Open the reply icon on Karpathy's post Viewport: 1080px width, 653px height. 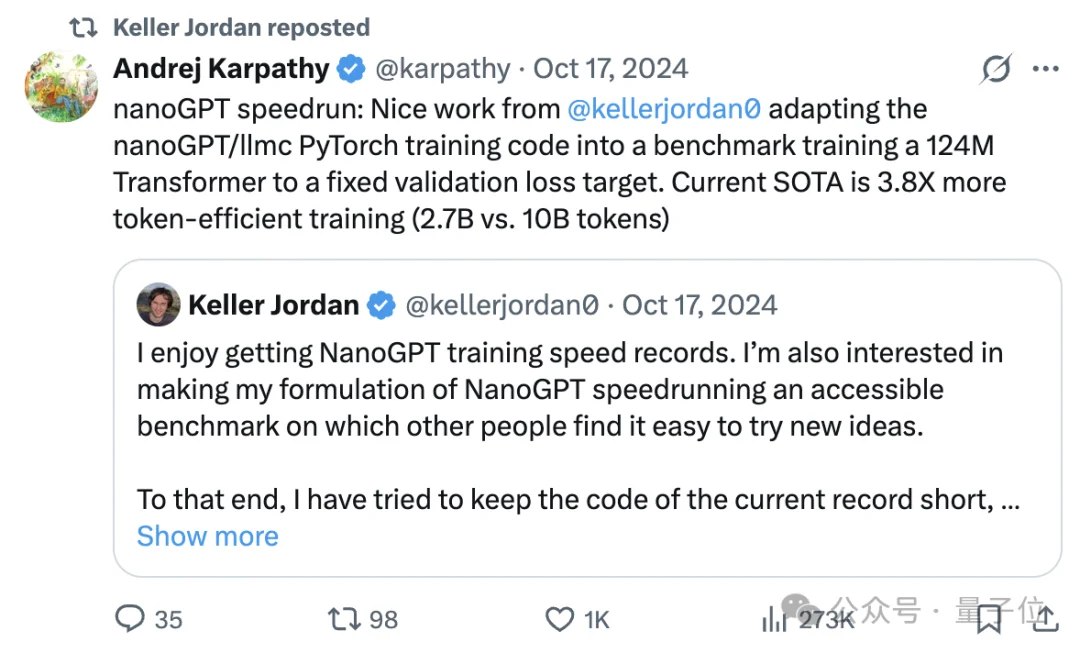[x=131, y=620]
